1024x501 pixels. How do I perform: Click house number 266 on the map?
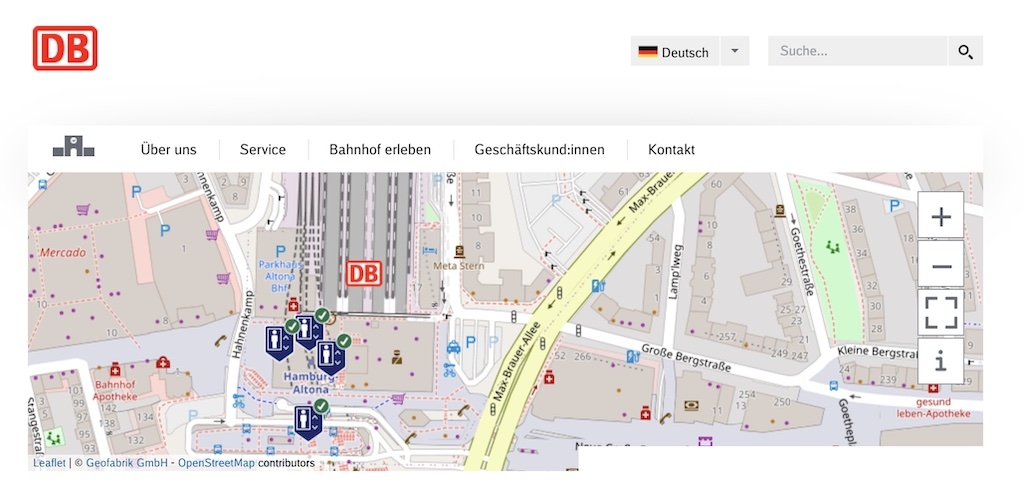pyautogui.click(x=582, y=356)
